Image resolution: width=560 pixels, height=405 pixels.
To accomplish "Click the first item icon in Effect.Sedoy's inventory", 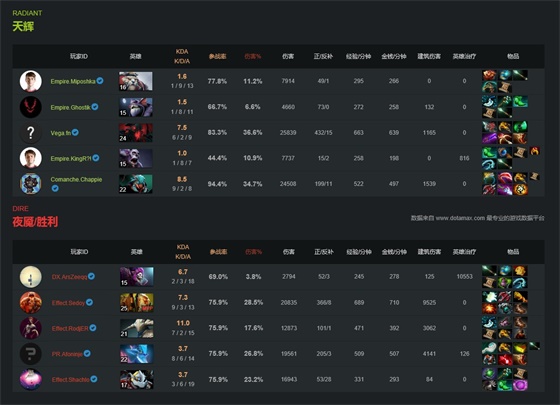I will [x=489, y=297].
